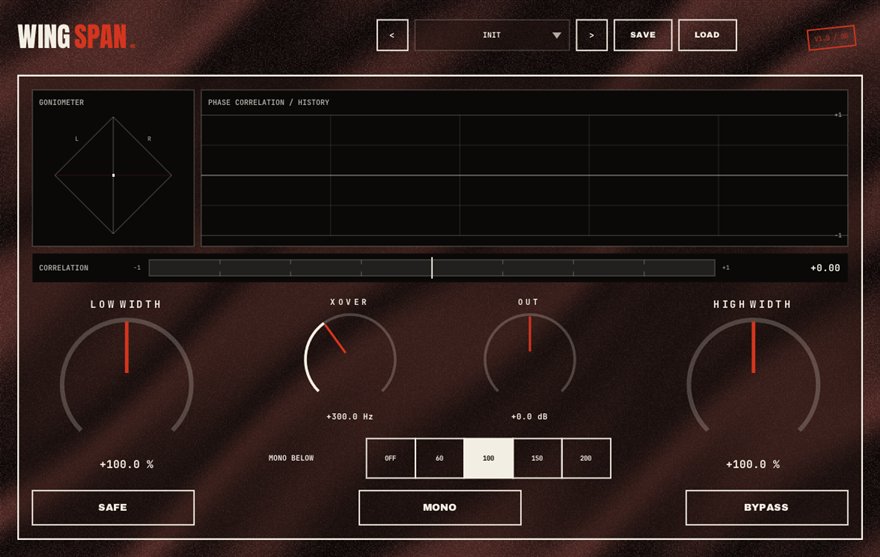880x557 pixels.
Task: Set Mono Below to 60
Action: point(439,458)
